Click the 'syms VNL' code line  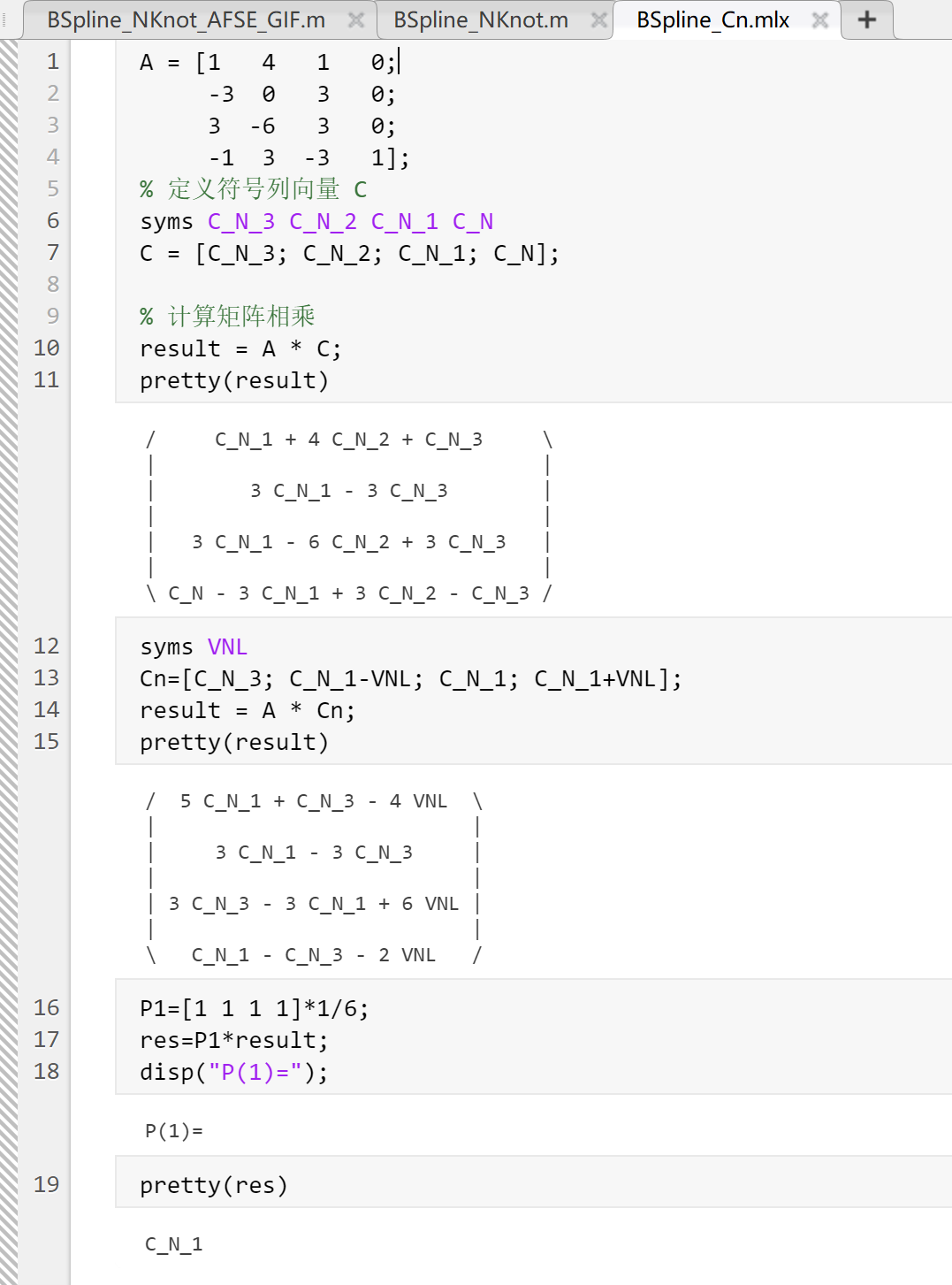click(194, 647)
